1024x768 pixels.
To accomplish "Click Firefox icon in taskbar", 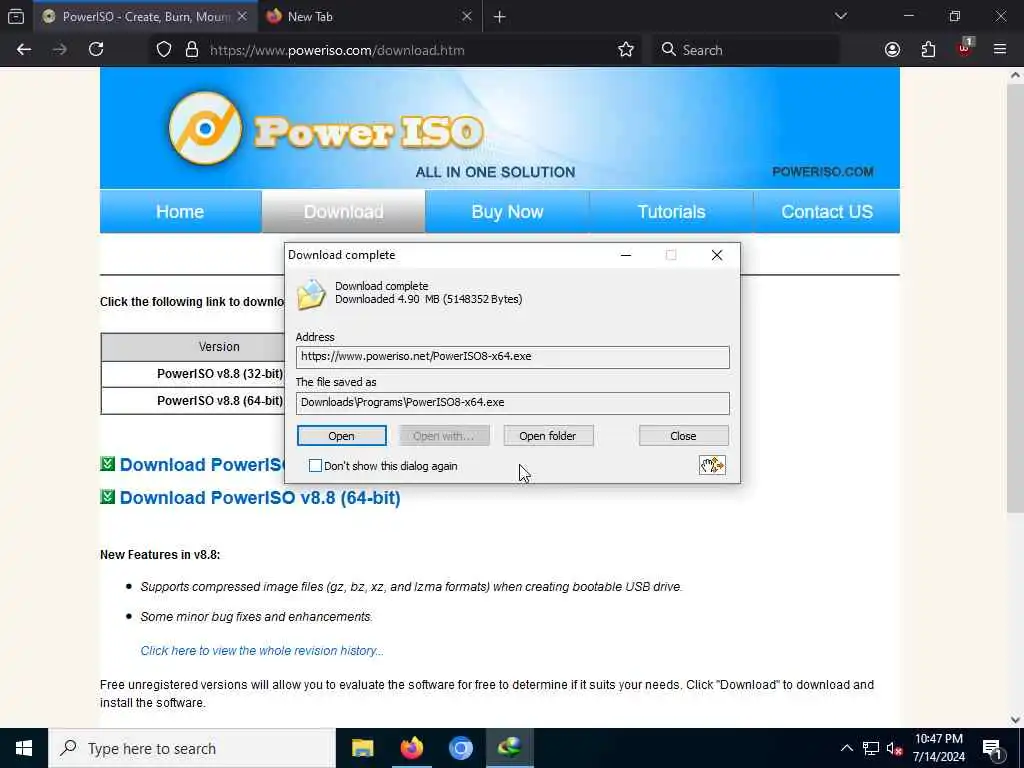I will (x=411, y=748).
